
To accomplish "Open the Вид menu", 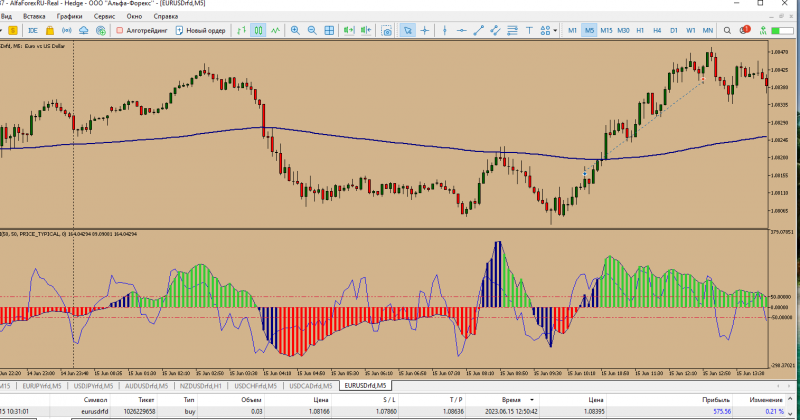I will (6, 16).
